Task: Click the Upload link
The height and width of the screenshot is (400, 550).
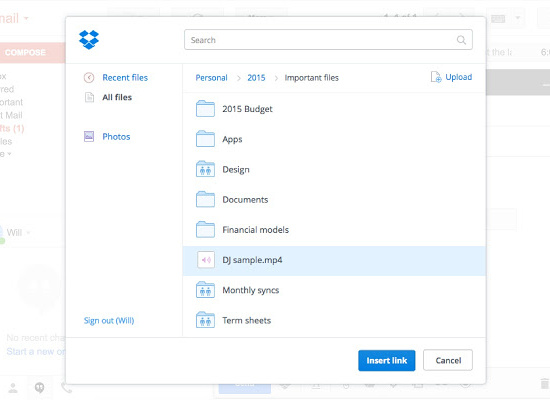Action: (458, 77)
